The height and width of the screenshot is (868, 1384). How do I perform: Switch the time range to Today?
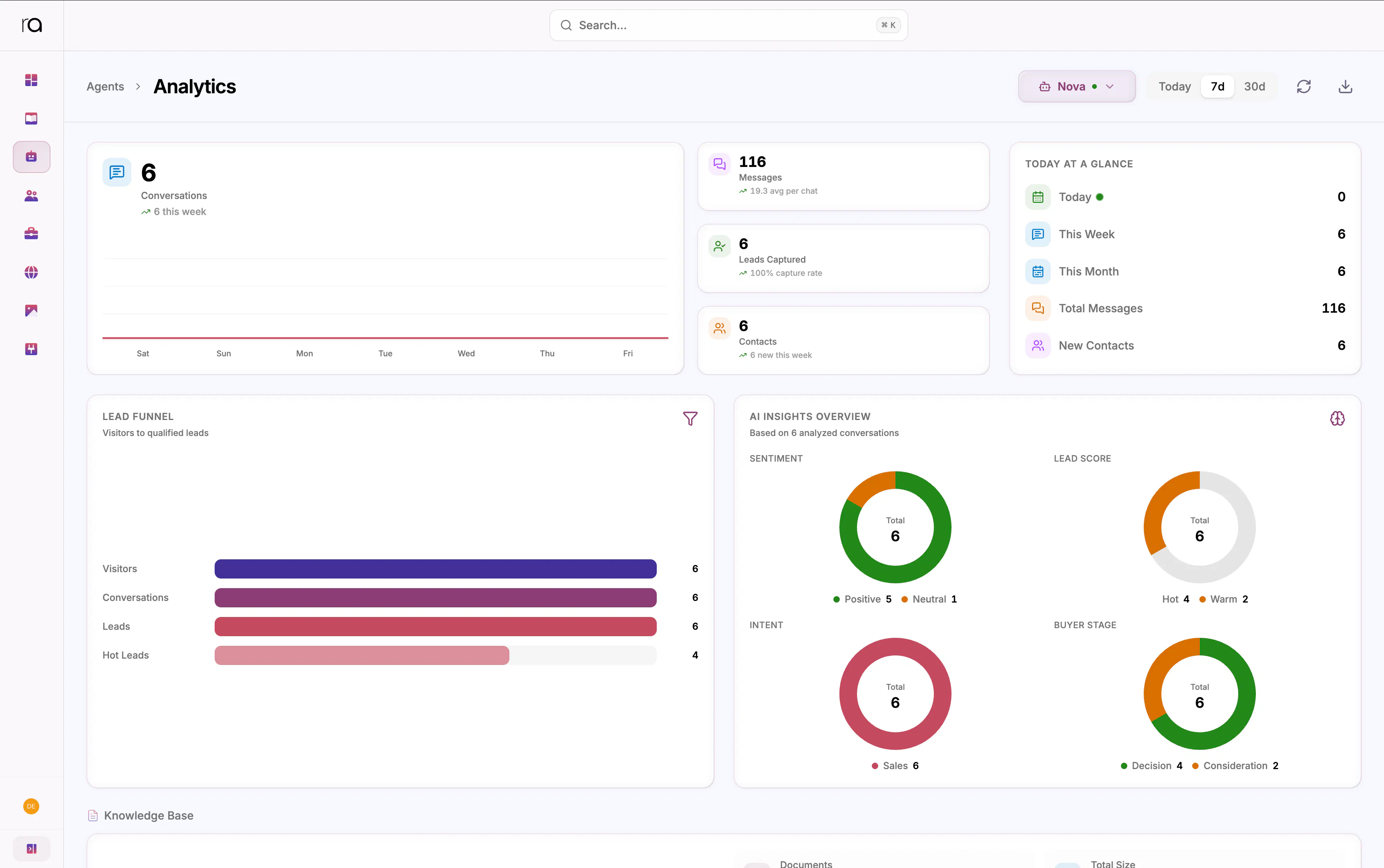[1175, 87]
